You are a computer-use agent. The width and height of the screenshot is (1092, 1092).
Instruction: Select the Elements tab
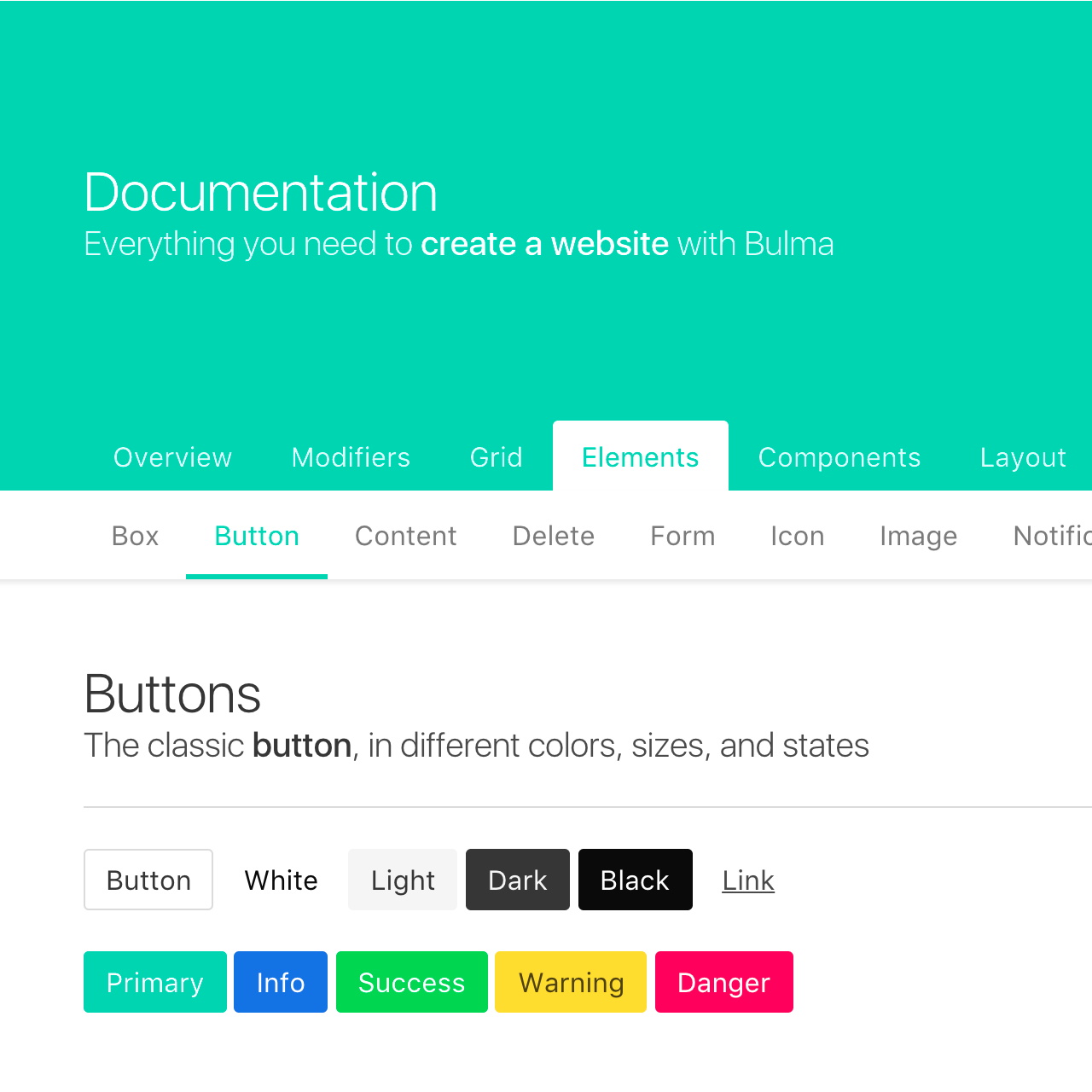coord(640,457)
